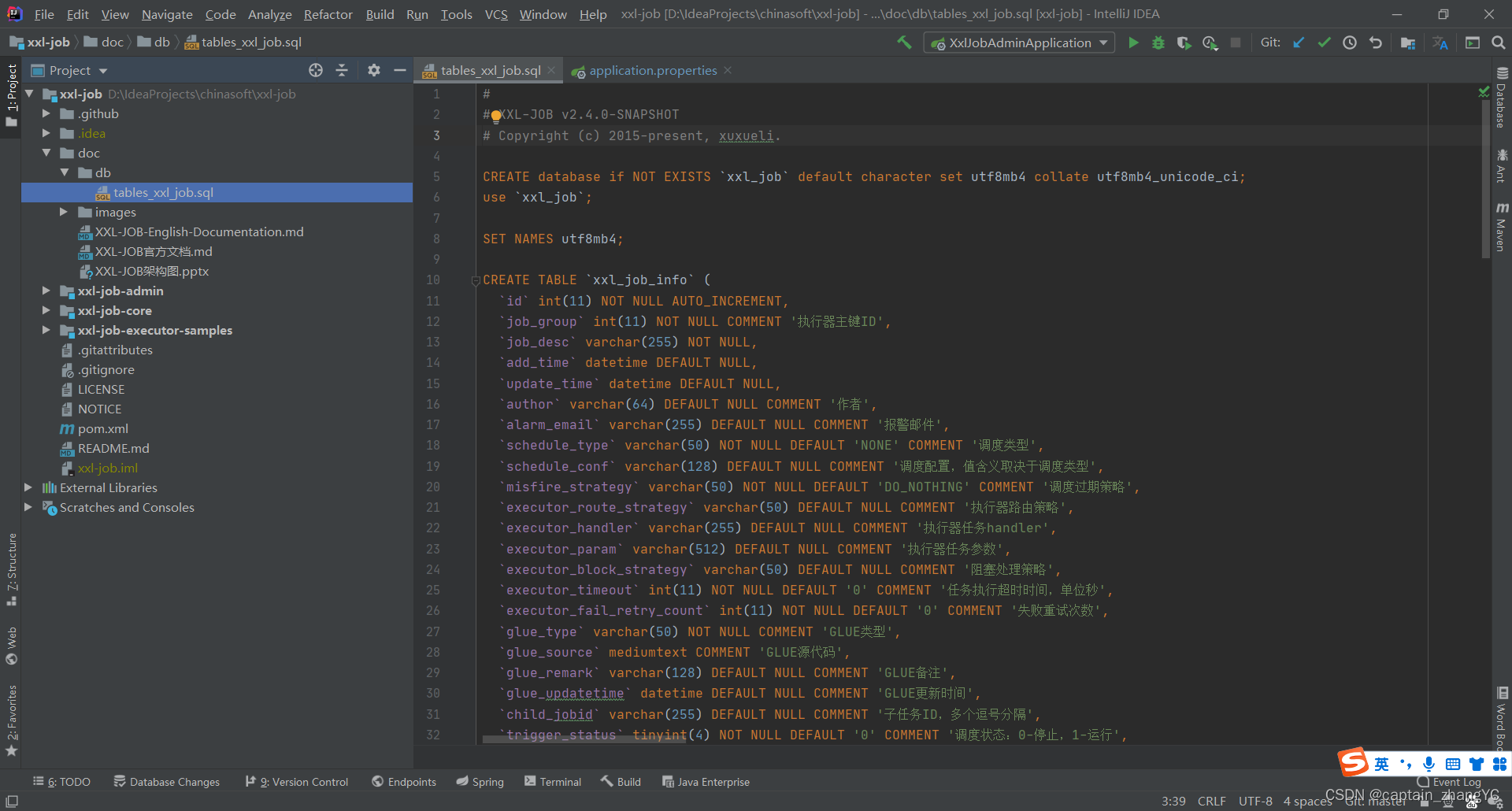Screen dimensions: 1512x811
Task: Open Run Anything icon in toolbar
Action: point(1473,43)
